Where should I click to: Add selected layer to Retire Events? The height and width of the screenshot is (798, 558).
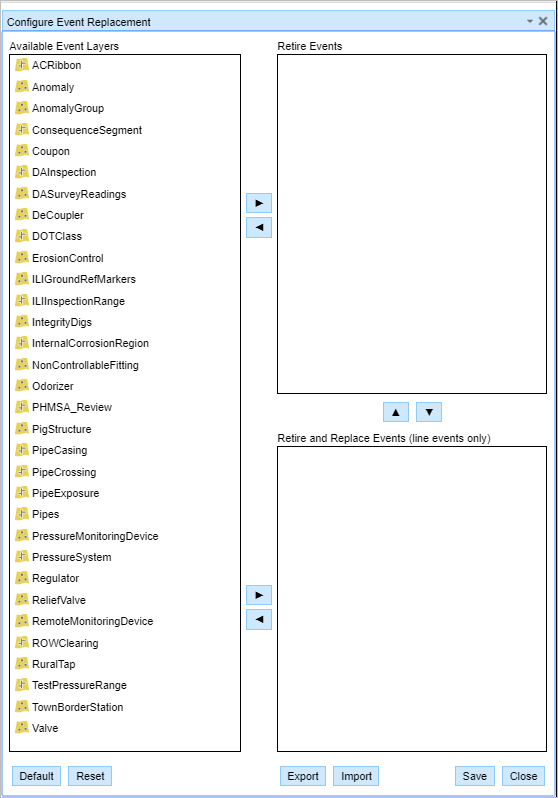point(259,203)
